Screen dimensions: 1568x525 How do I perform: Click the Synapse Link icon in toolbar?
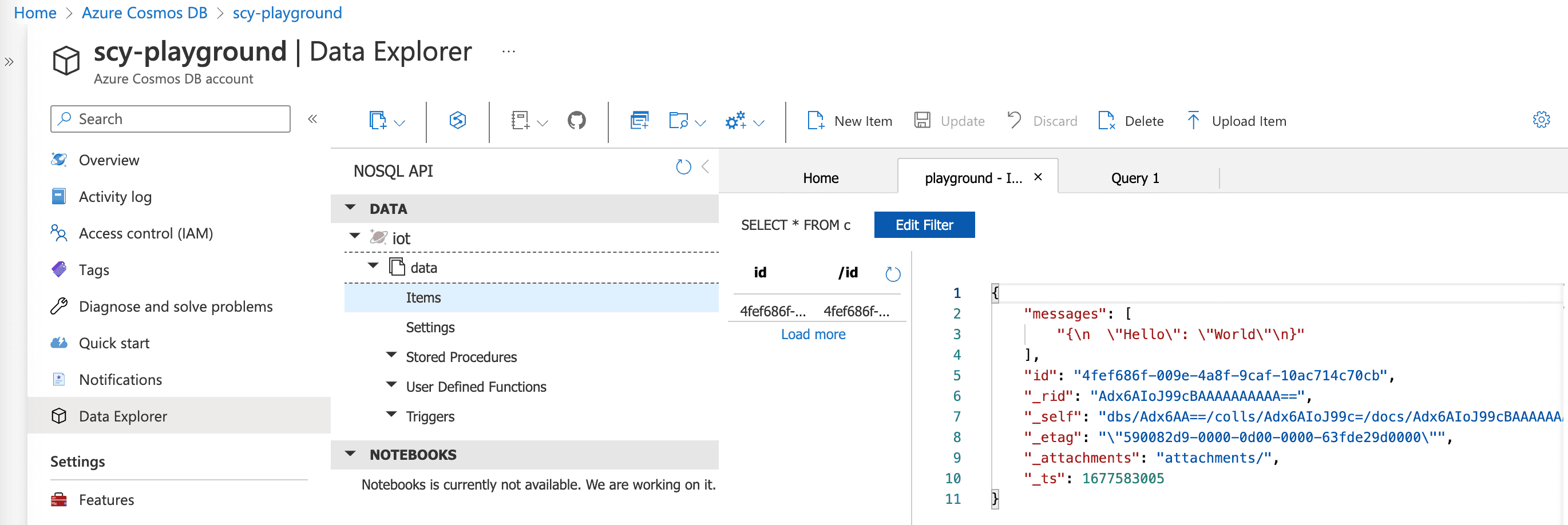tap(458, 121)
